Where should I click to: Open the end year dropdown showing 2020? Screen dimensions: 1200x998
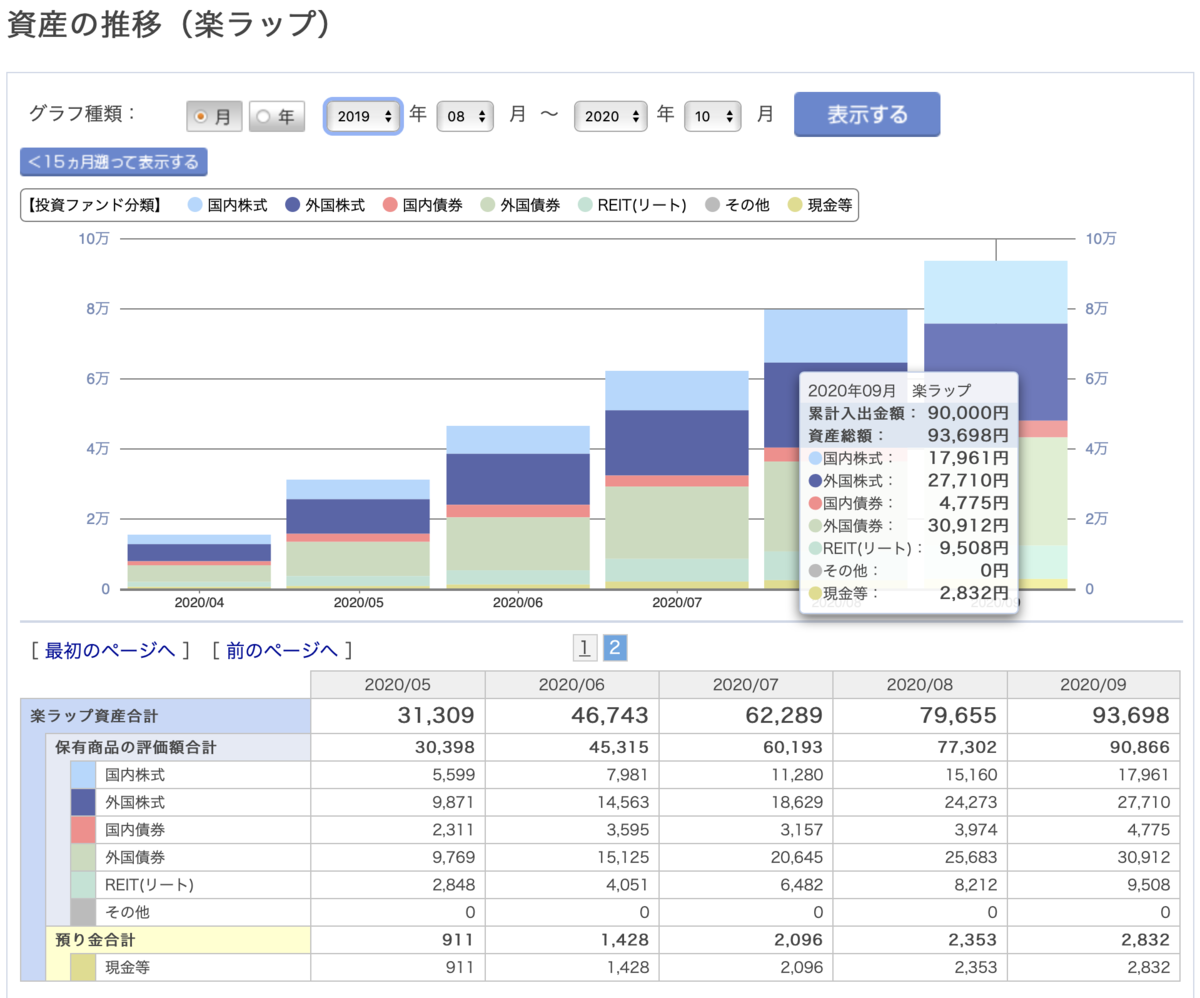pyautogui.click(x=611, y=117)
